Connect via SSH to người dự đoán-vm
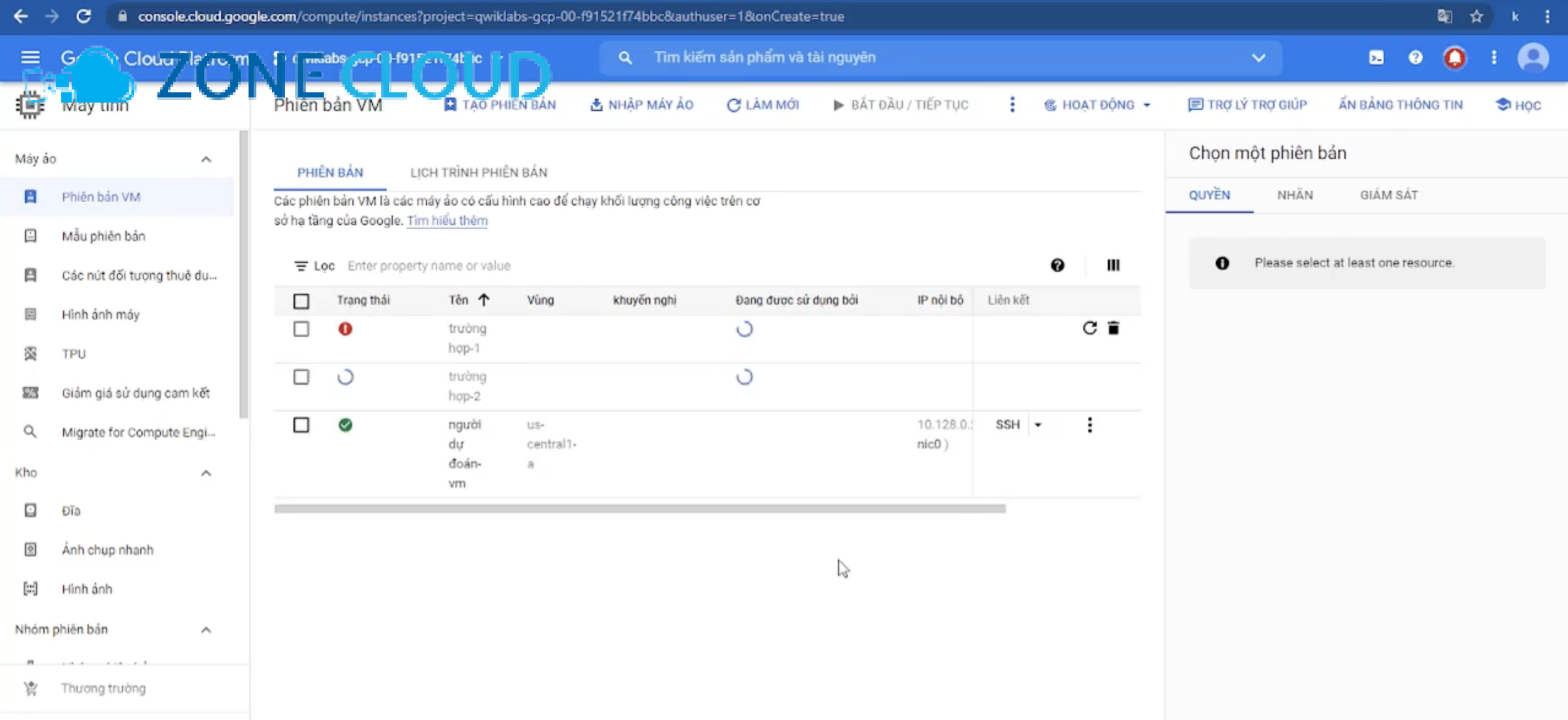 1008,425
